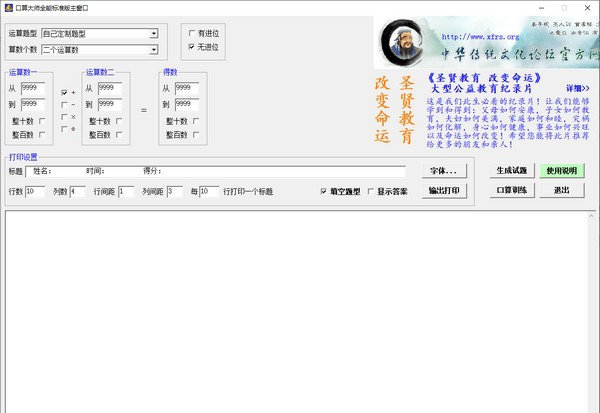Image resolution: width=600 pixels, height=413 pixels.
Task: Click the 每...行打印一个标题 number field
Action: pyautogui.click(x=209, y=191)
